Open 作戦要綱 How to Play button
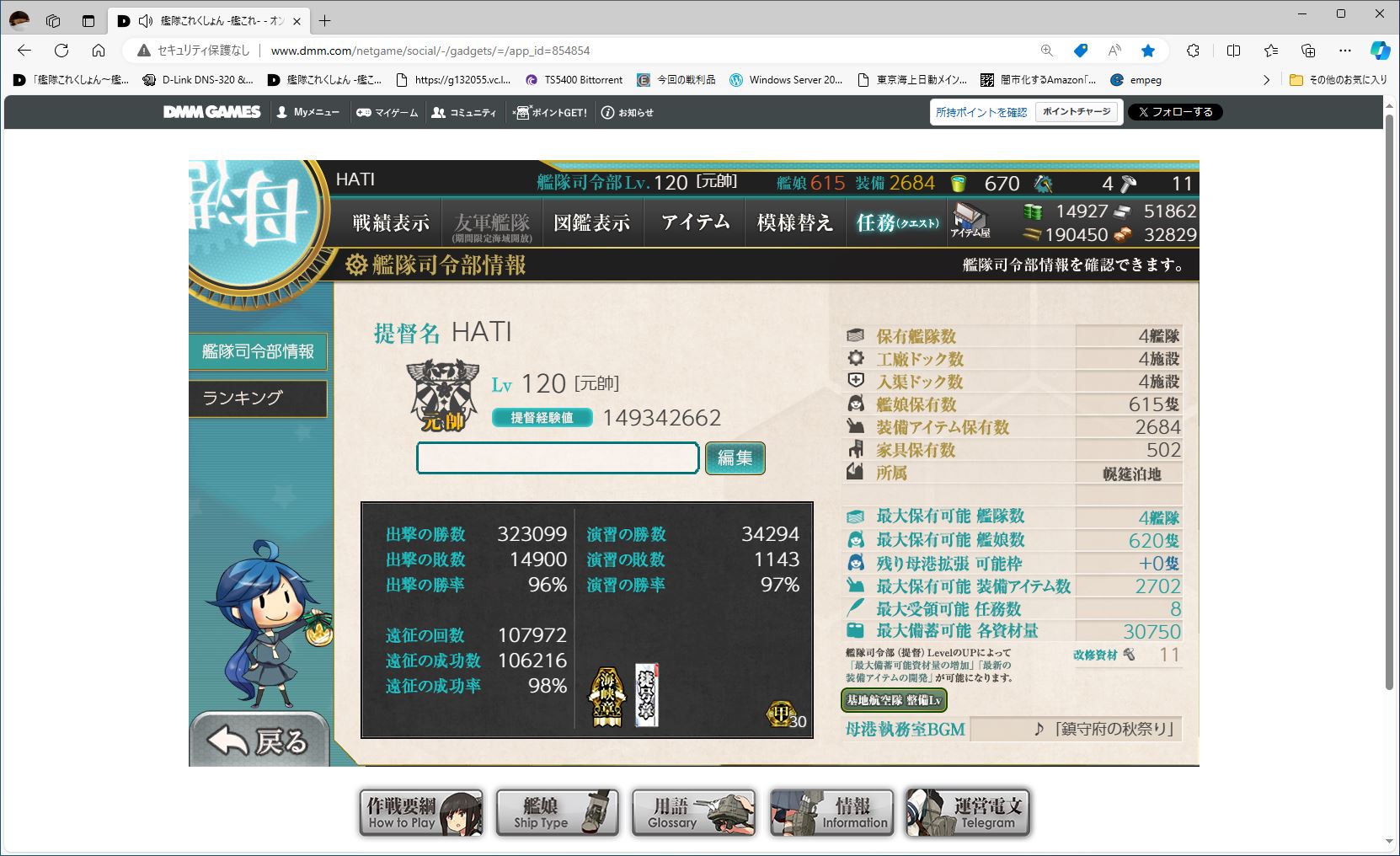Viewport: 1400px width, 856px height. tap(421, 812)
